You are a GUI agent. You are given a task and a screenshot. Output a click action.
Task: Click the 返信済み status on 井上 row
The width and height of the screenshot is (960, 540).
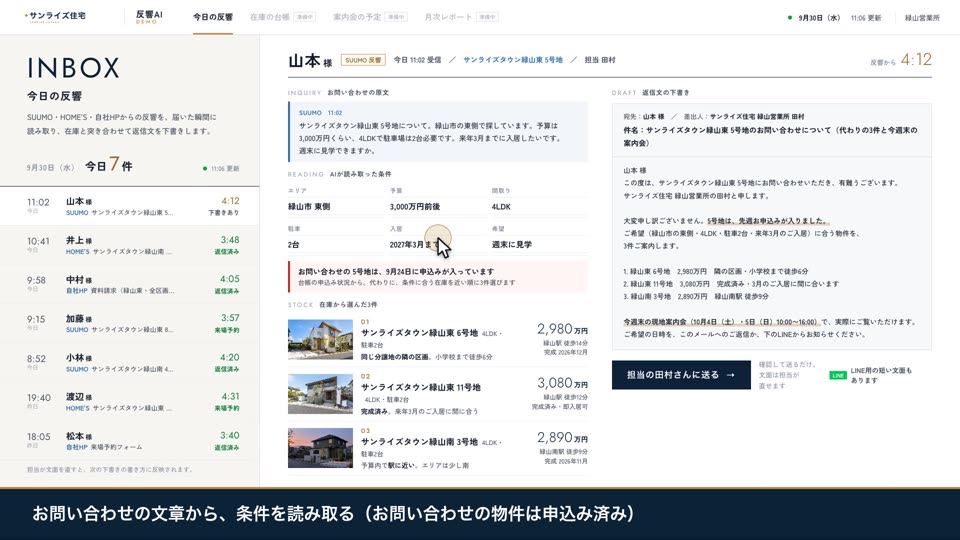tap(227, 252)
